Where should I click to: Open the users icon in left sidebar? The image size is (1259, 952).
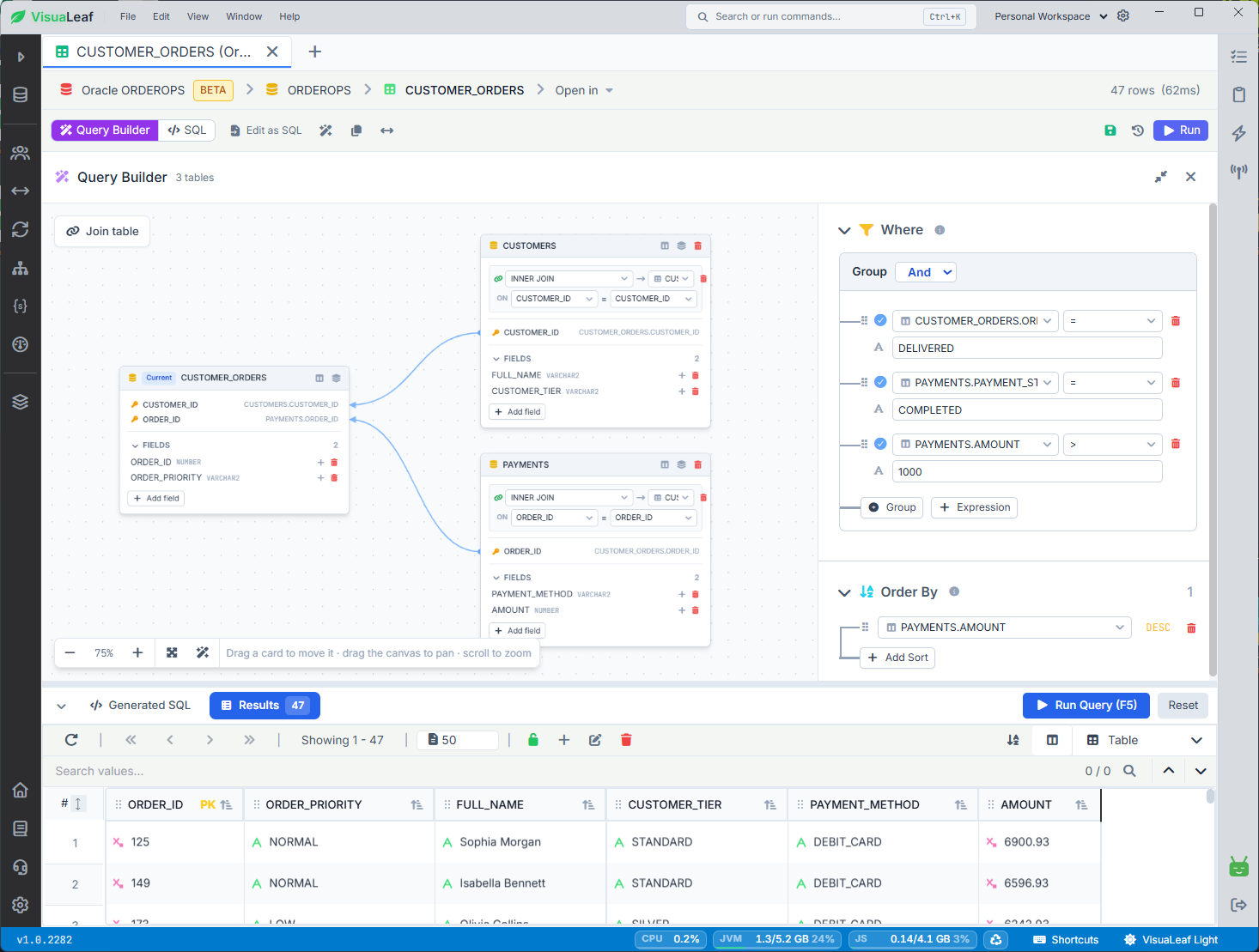pos(21,153)
